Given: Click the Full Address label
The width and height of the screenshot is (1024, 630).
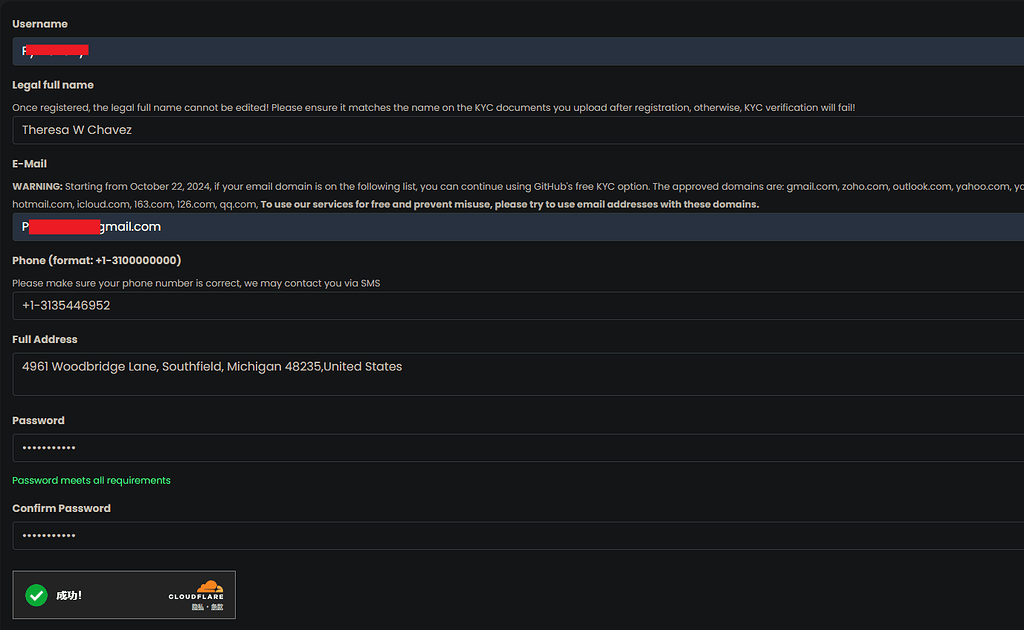Looking at the screenshot, I should [x=44, y=339].
